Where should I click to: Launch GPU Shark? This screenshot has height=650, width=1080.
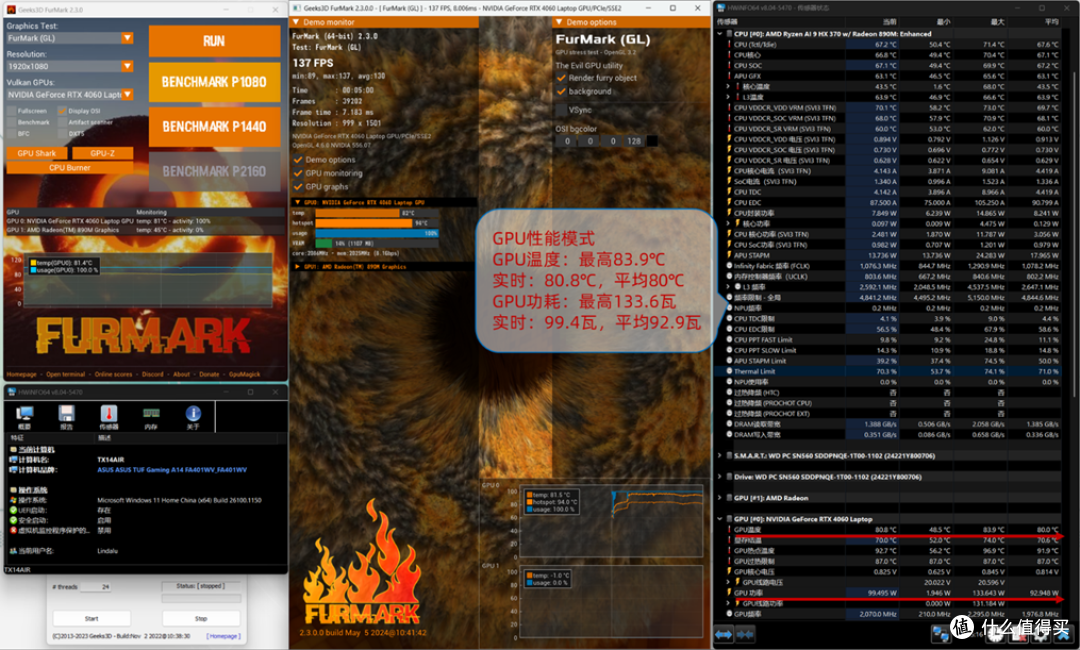(x=37, y=153)
